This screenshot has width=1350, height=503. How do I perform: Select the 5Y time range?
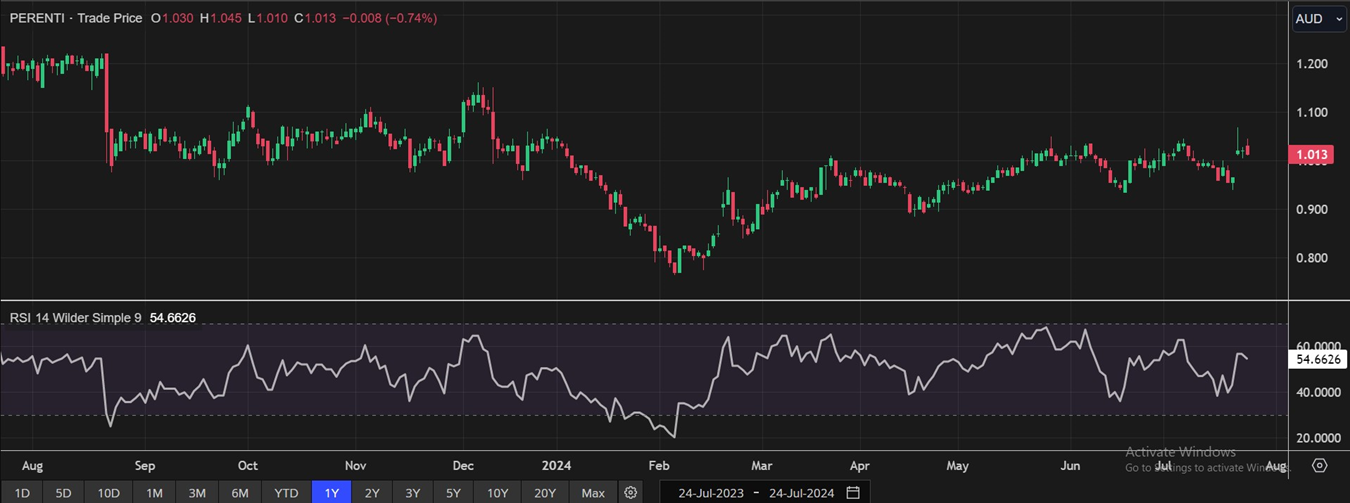453,493
